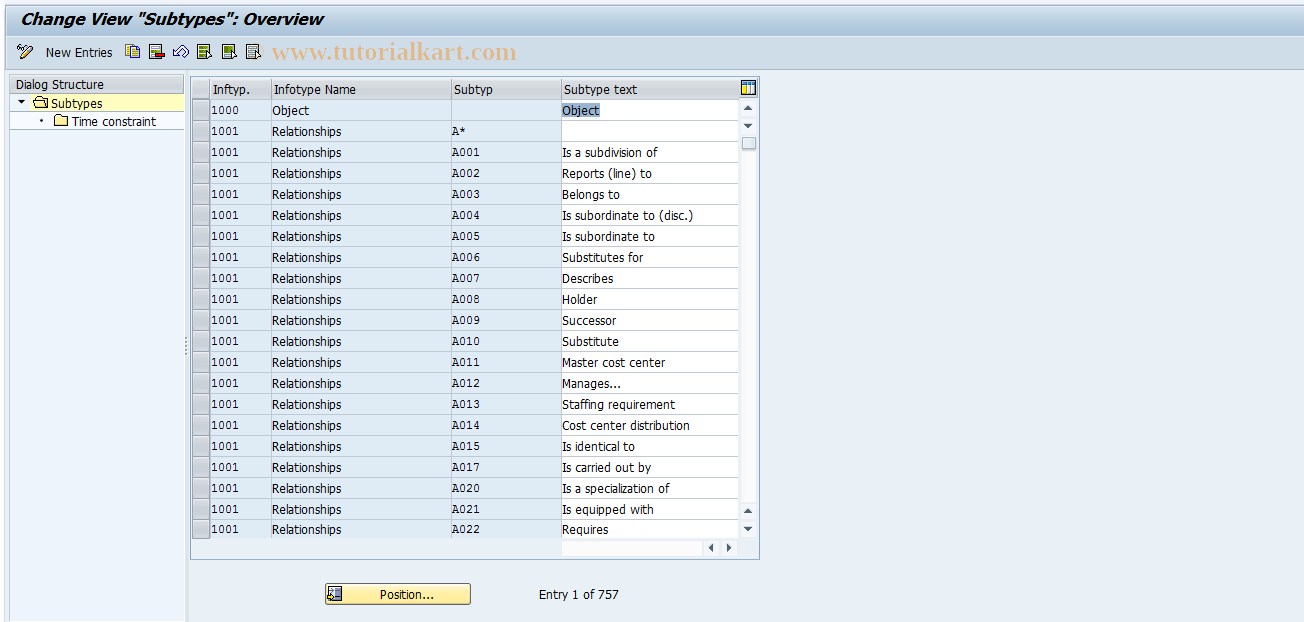1304x622 pixels.
Task: Click the 'Is equipped with' text field
Action: 650,509
